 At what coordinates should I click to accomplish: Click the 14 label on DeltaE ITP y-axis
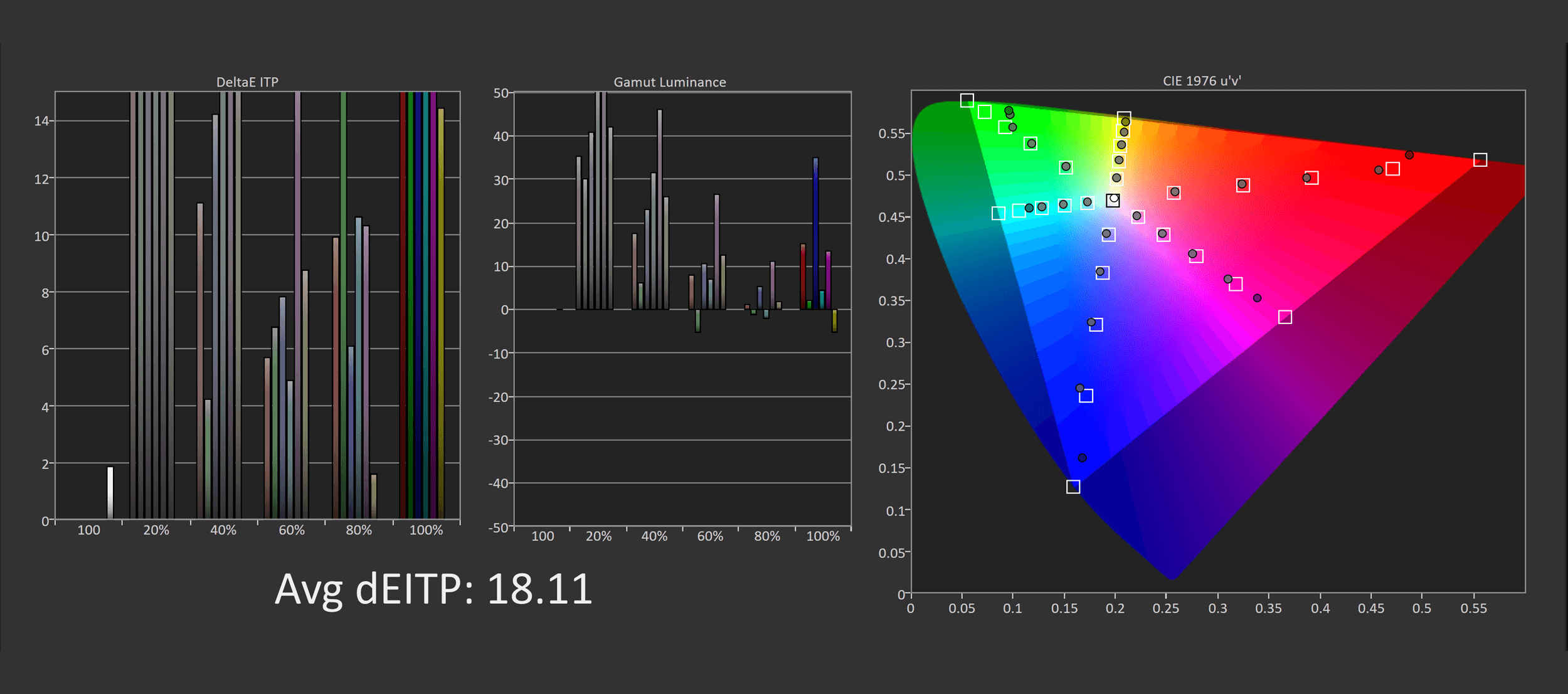[x=41, y=121]
